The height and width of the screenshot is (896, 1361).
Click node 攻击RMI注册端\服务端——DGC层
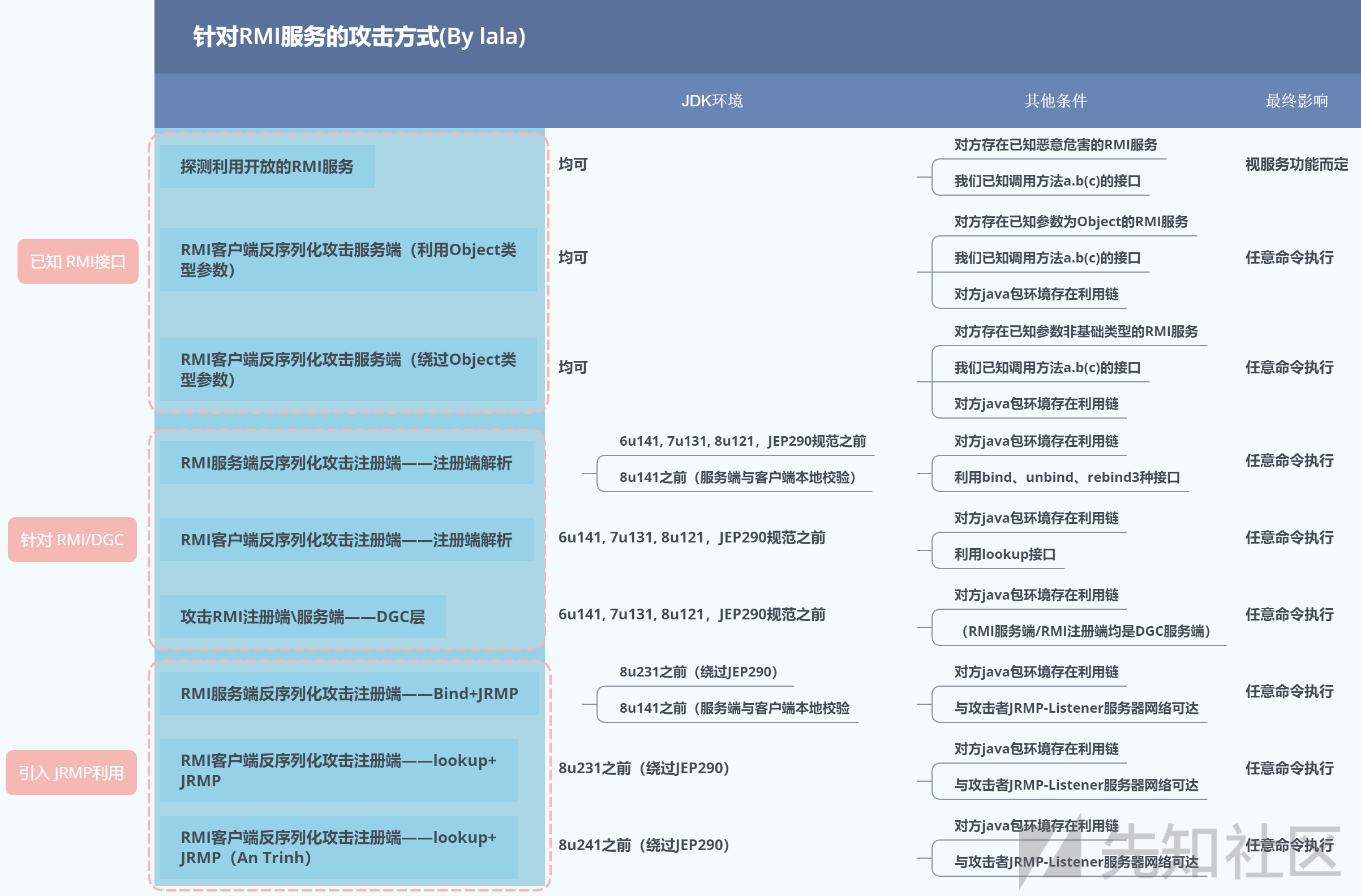(x=303, y=617)
